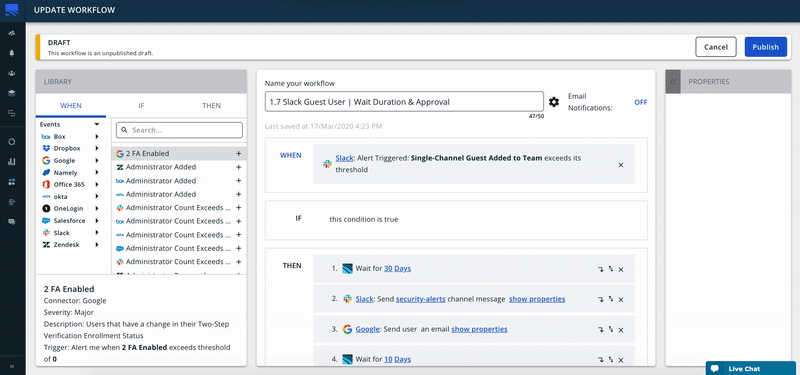
Task: Click the Google link in step 3
Action: pos(367,329)
